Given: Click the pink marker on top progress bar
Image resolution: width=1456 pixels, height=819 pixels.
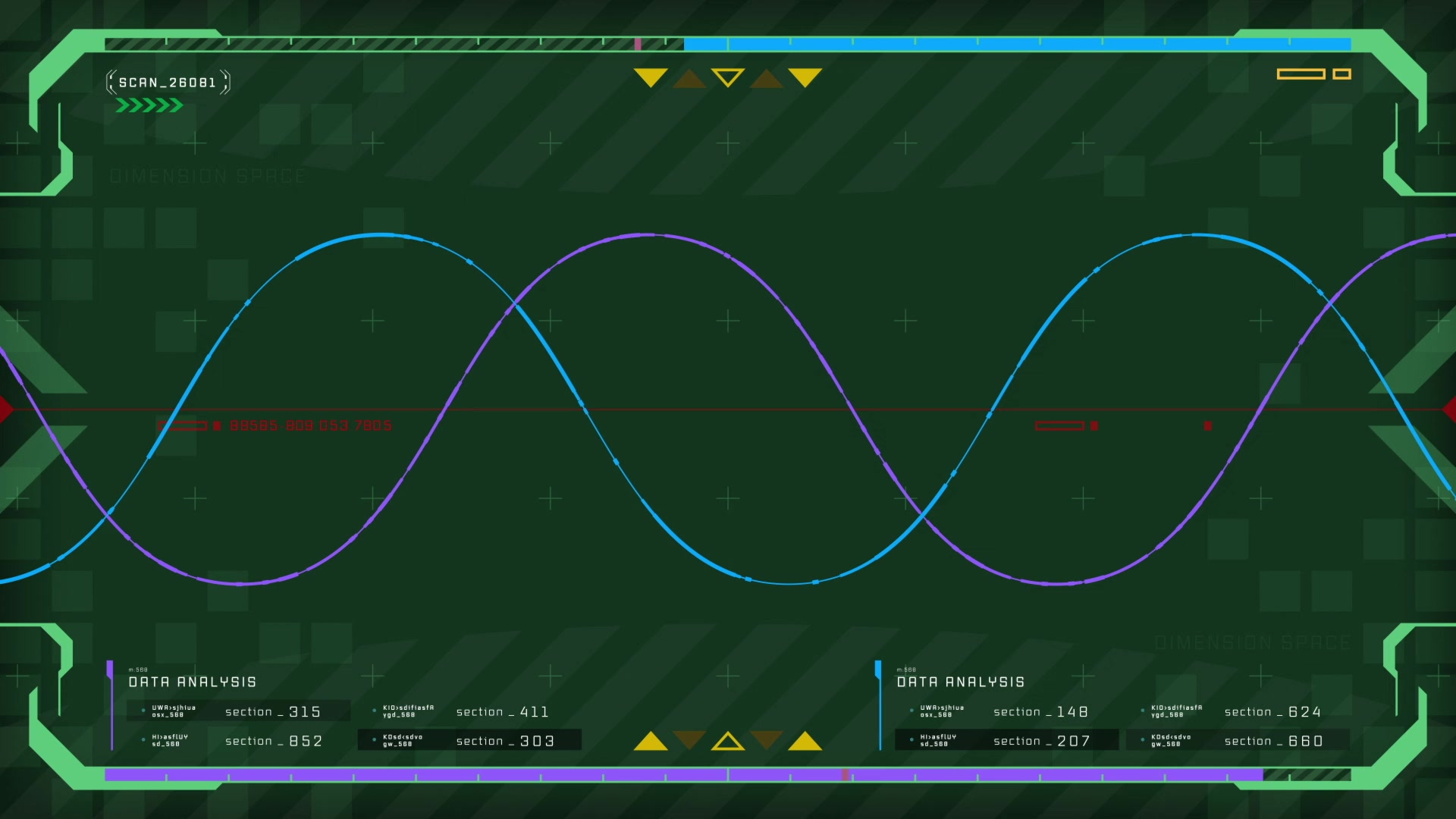Looking at the screenshot, I should (638, 44).
